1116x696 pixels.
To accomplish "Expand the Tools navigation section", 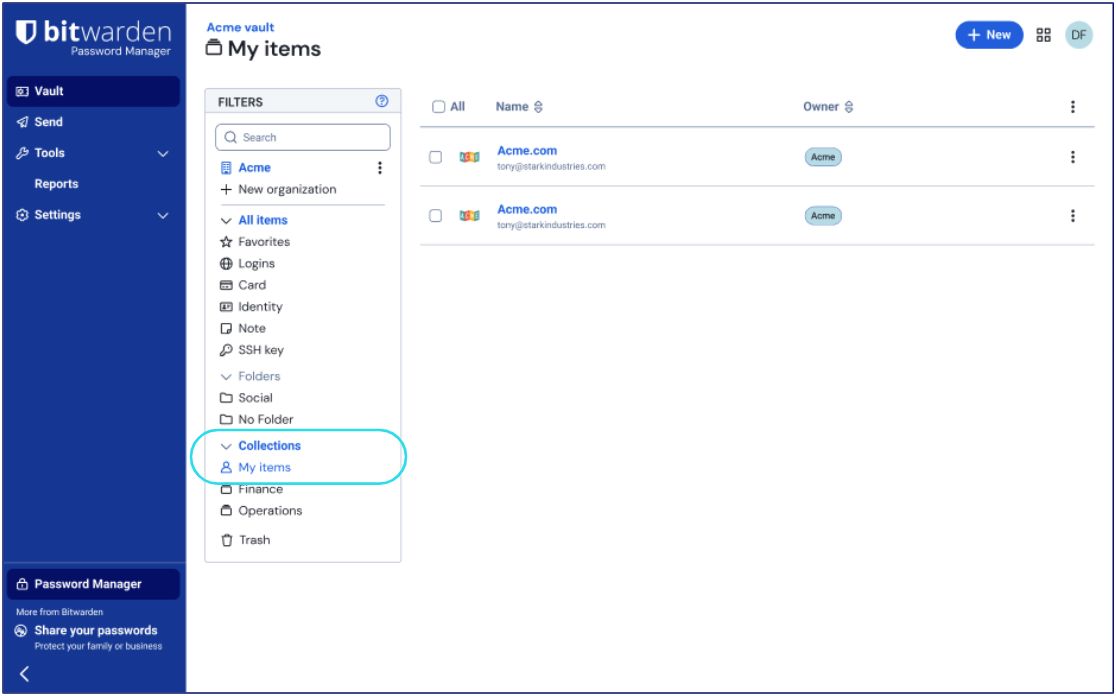I will pyautogui.click(x=164, y=153).
